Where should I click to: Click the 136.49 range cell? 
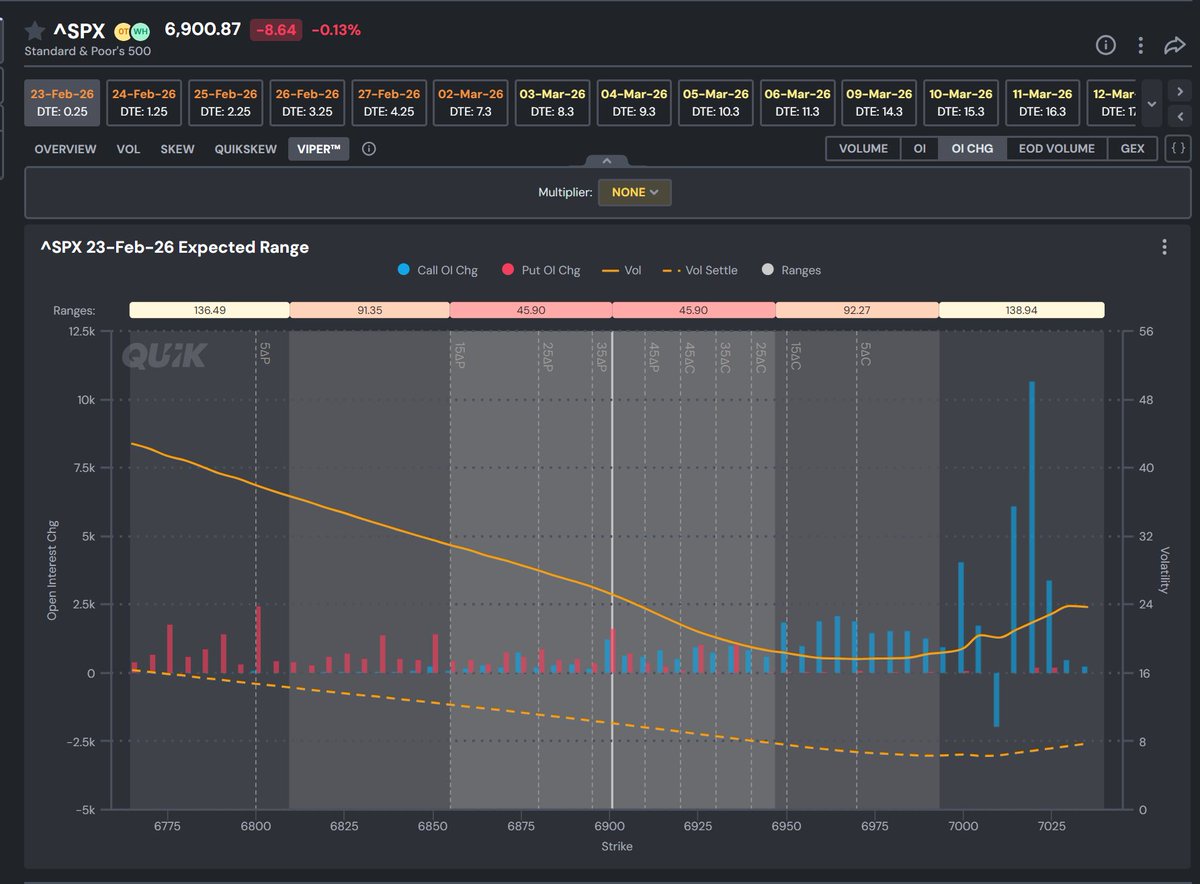[x=209, y=311]
